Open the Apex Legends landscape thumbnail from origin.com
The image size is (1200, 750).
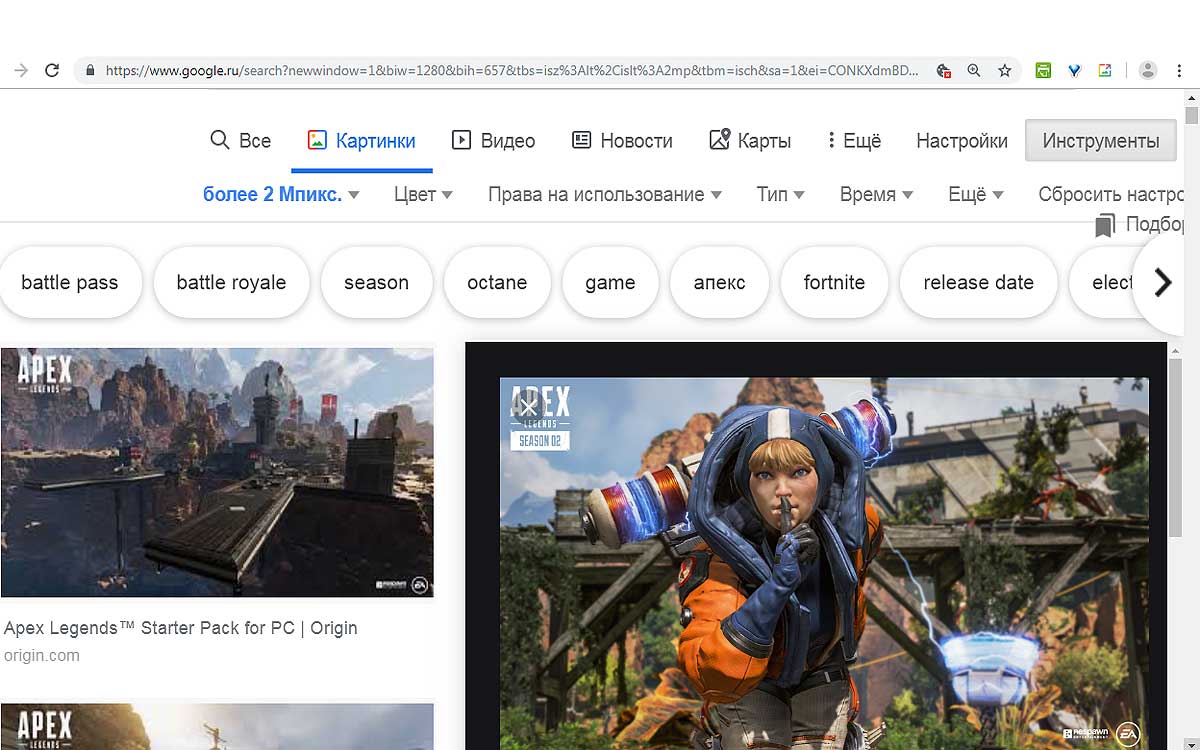point(217,472)
